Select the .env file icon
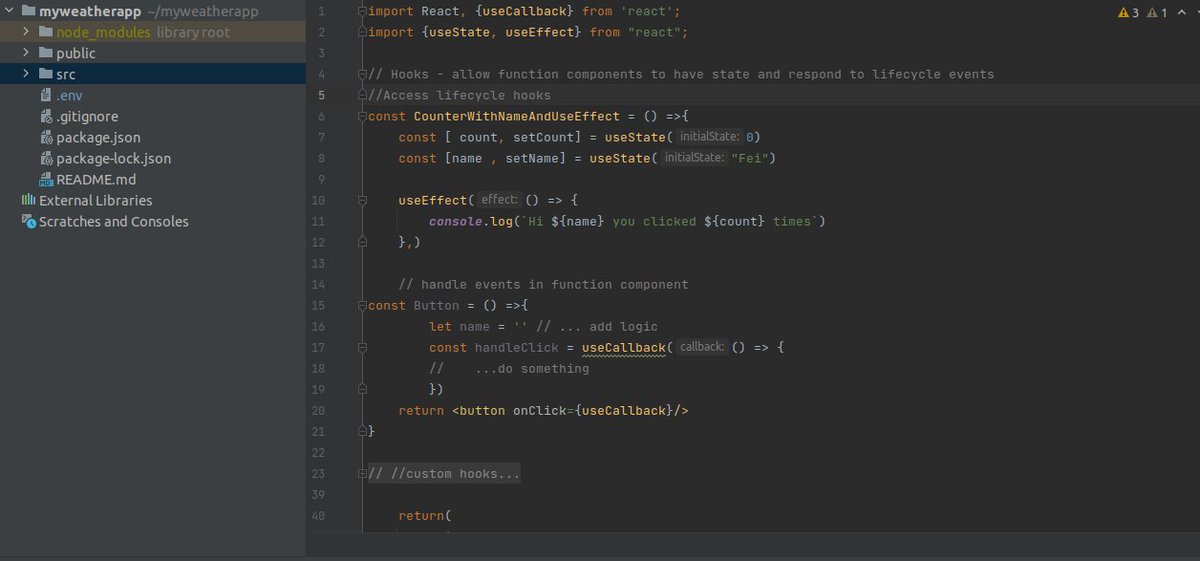Image resolution: width=1200 pixels, height=561 pixels. [x=46, y=95]
